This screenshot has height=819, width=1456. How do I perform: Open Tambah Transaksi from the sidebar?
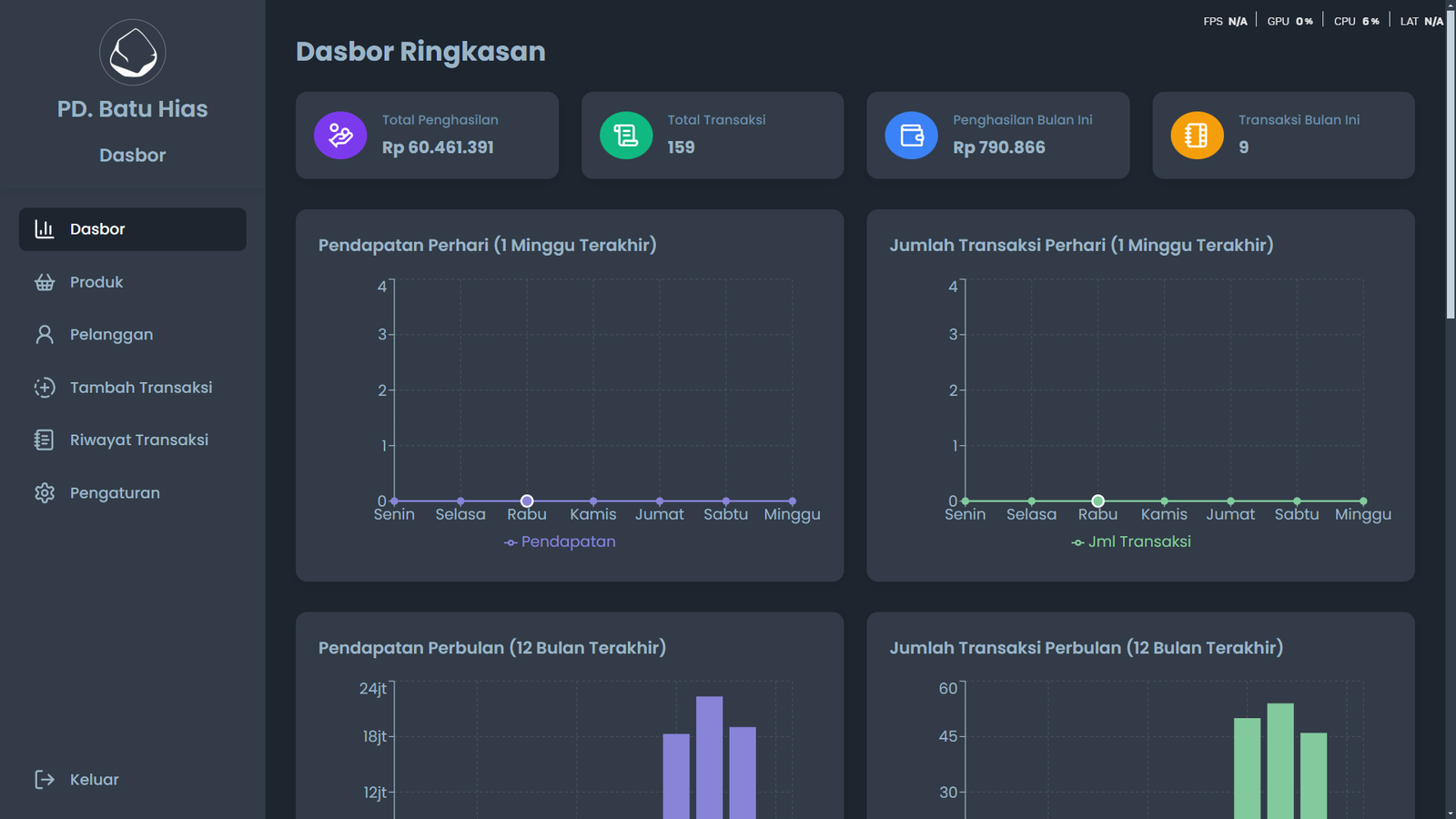pos(140,388)
